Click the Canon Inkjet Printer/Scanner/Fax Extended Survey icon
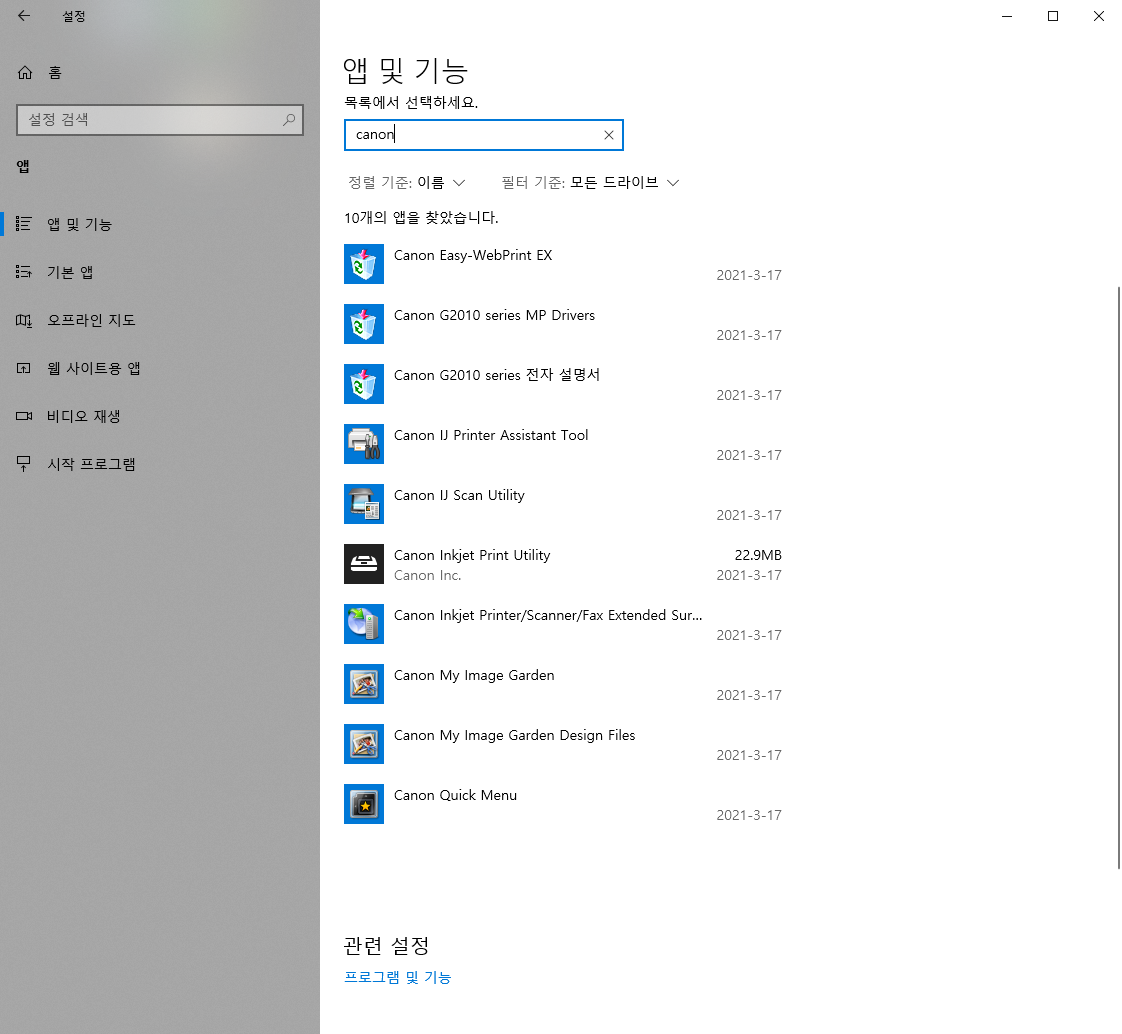The height and width of the screenshot is (1034, 1122). 364,625
